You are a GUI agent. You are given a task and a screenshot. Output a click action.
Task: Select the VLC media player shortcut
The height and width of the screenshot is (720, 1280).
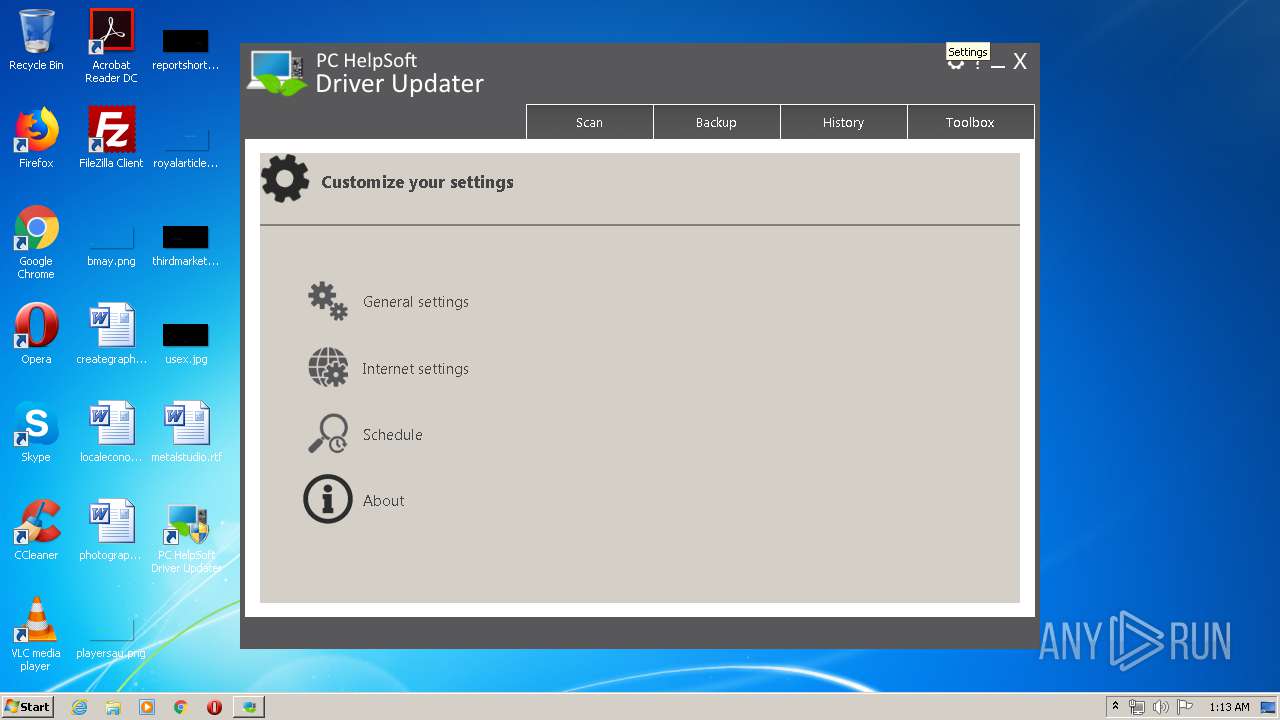[36, 634]
